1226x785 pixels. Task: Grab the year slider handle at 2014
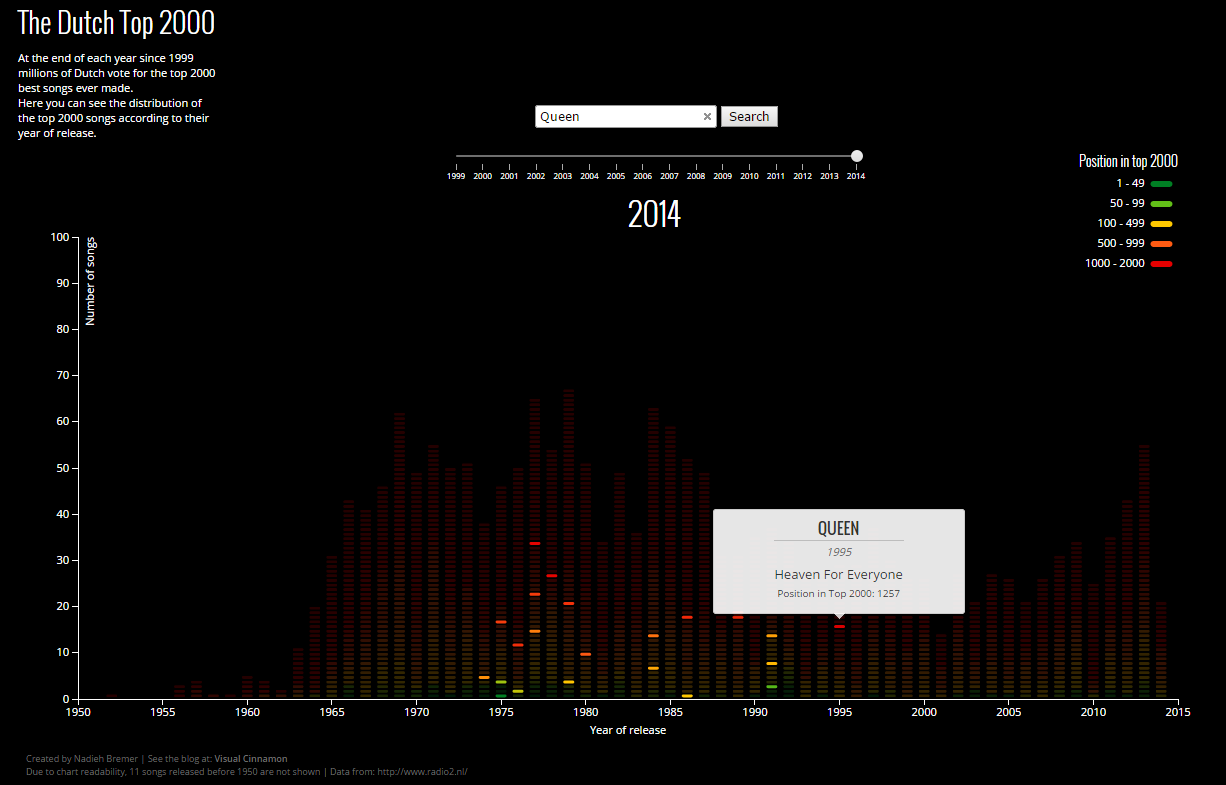[857, 156]
